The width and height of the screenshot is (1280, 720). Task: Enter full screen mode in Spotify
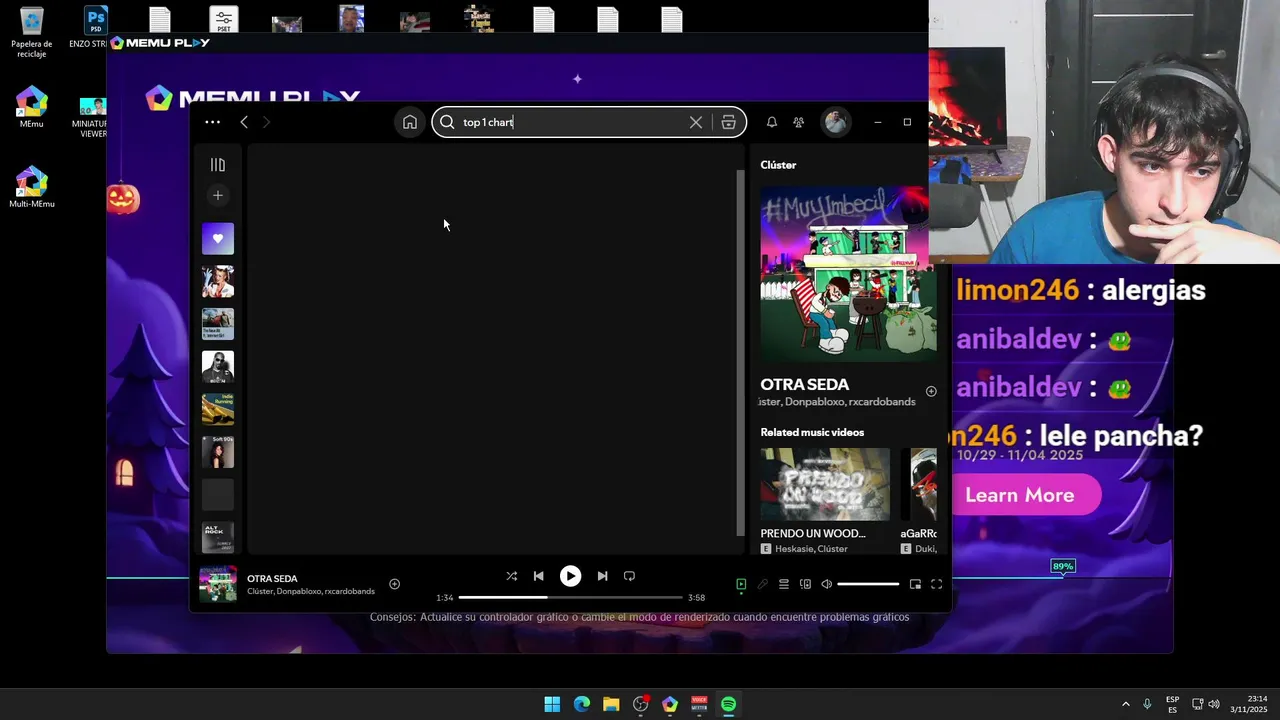tap(937, 584)
